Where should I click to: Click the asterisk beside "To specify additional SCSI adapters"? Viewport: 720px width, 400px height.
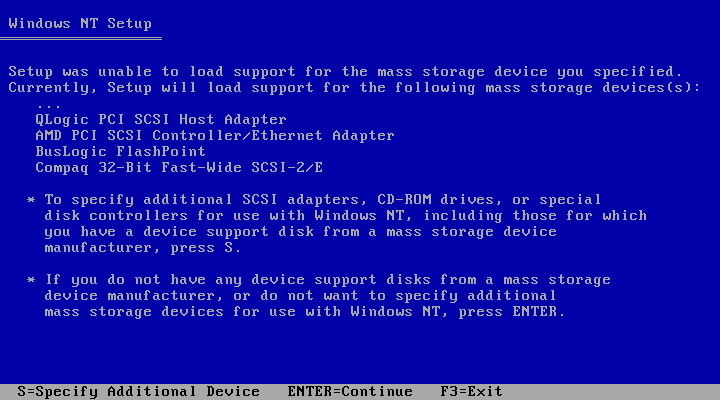31,200
